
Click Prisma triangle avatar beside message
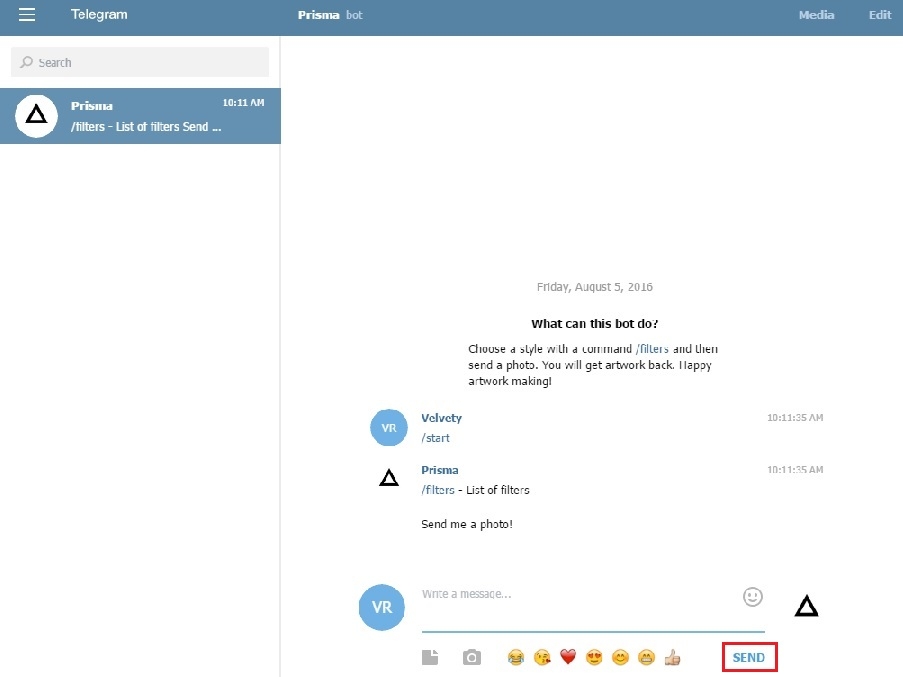389,478
